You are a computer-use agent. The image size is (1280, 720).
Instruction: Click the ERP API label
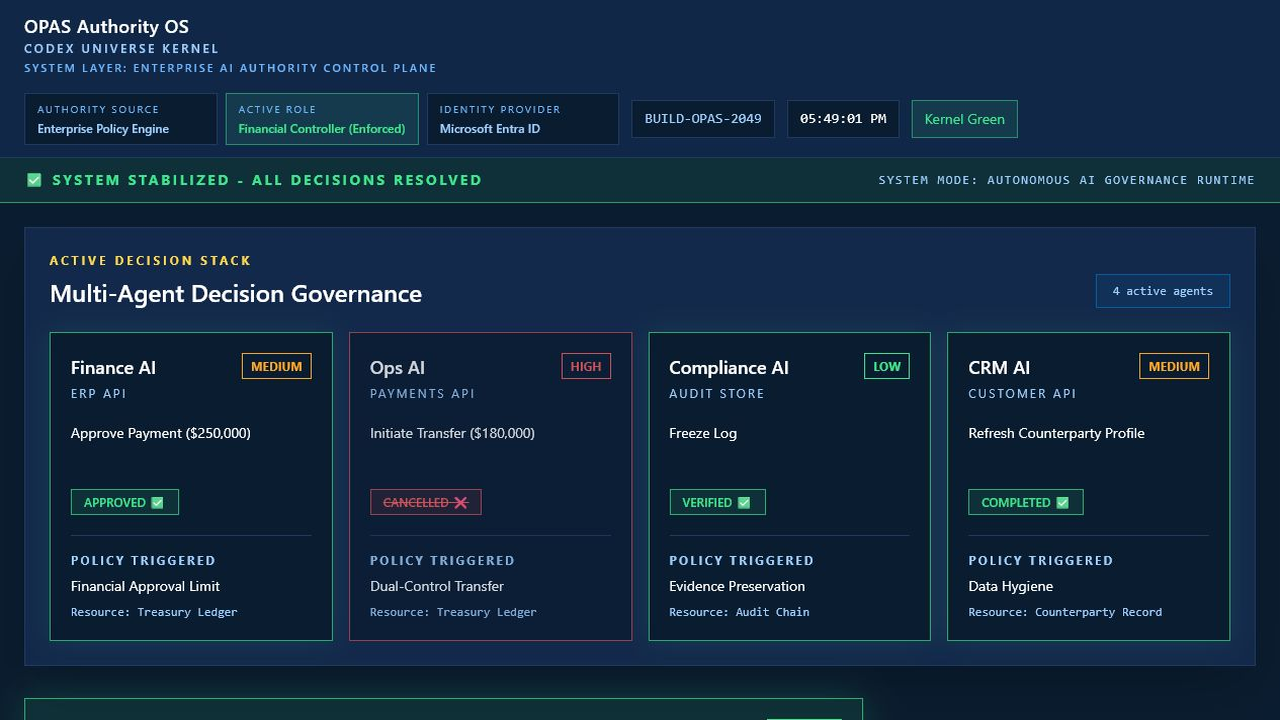tap(99, 394)
